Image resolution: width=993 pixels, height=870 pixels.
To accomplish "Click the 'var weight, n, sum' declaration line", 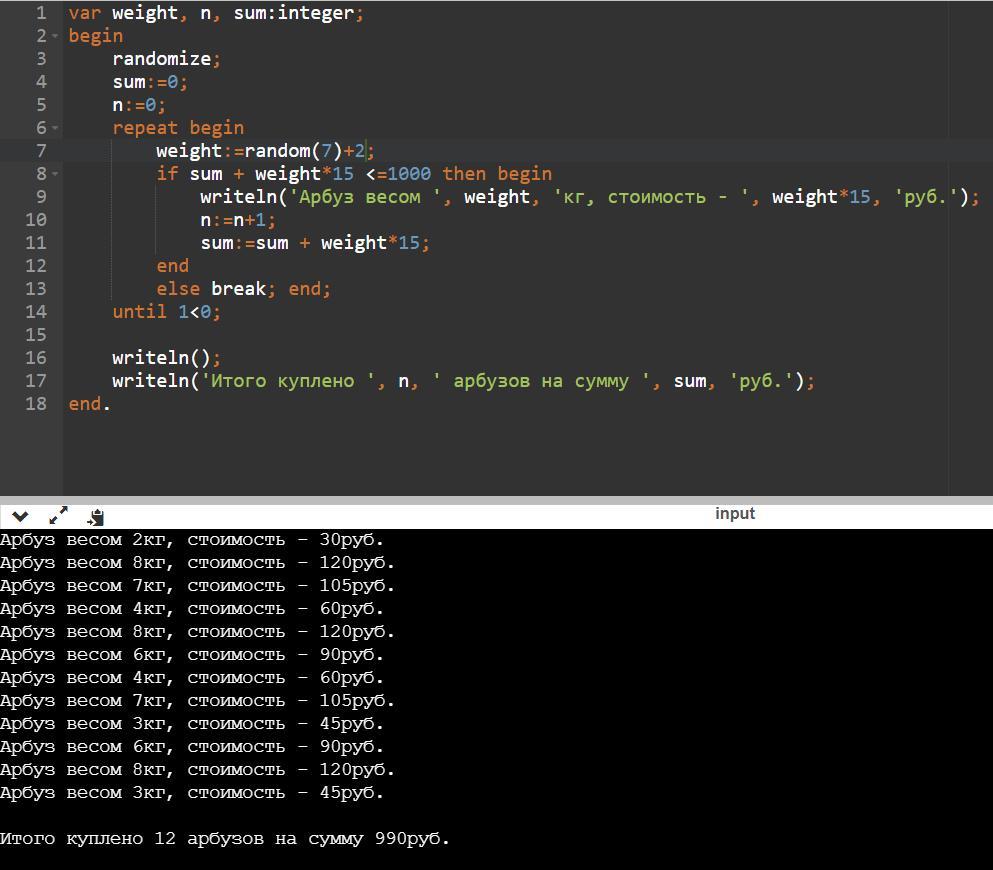I will pos(215,14).
